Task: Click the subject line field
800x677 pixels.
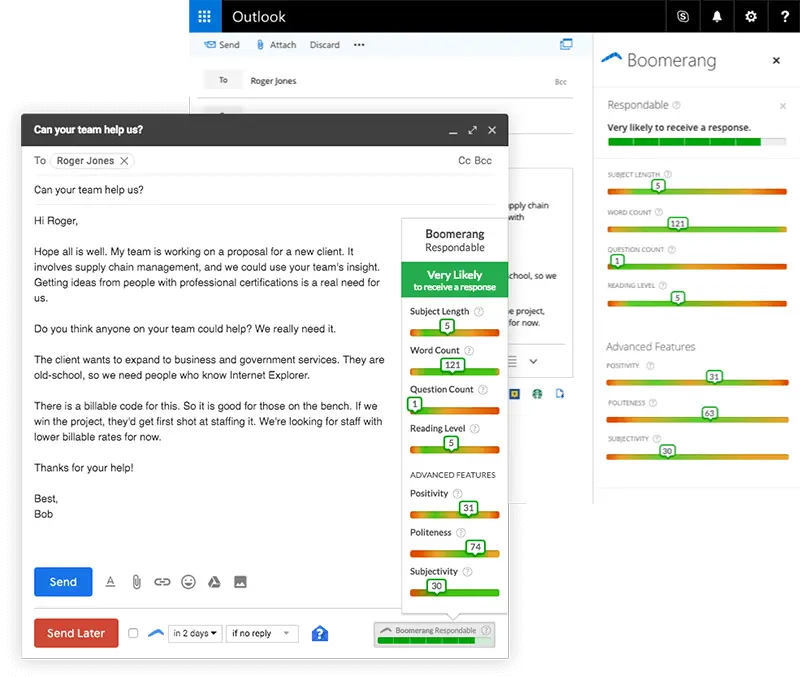Action: [x=264, y=190]
